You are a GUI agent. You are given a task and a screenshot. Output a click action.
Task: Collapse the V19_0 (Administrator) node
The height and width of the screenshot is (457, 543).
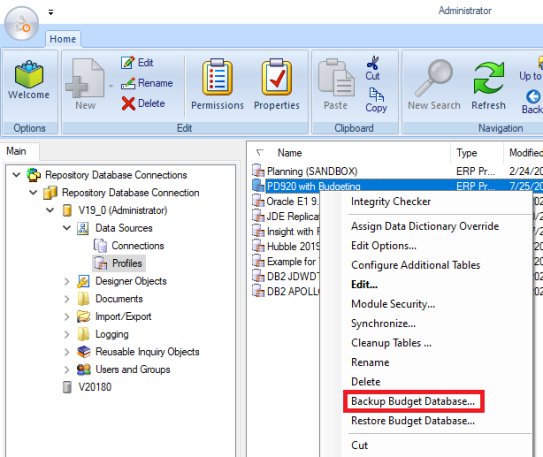50,210
